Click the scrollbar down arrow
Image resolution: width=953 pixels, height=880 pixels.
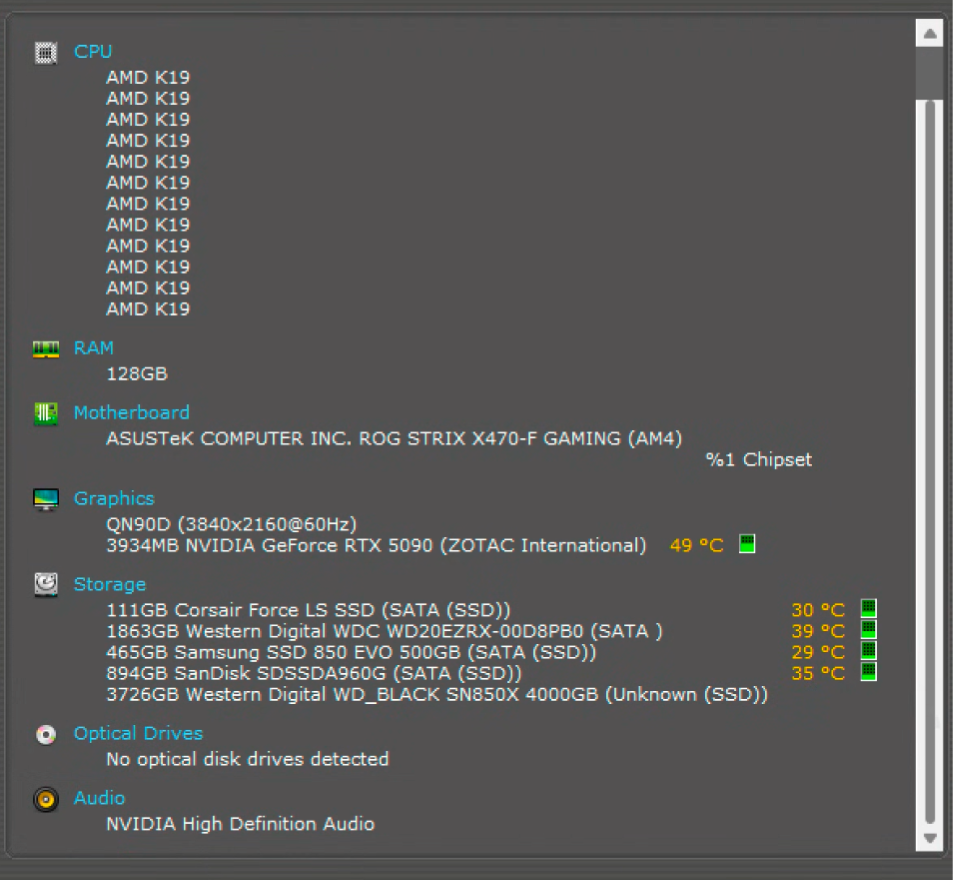(929, 839)
